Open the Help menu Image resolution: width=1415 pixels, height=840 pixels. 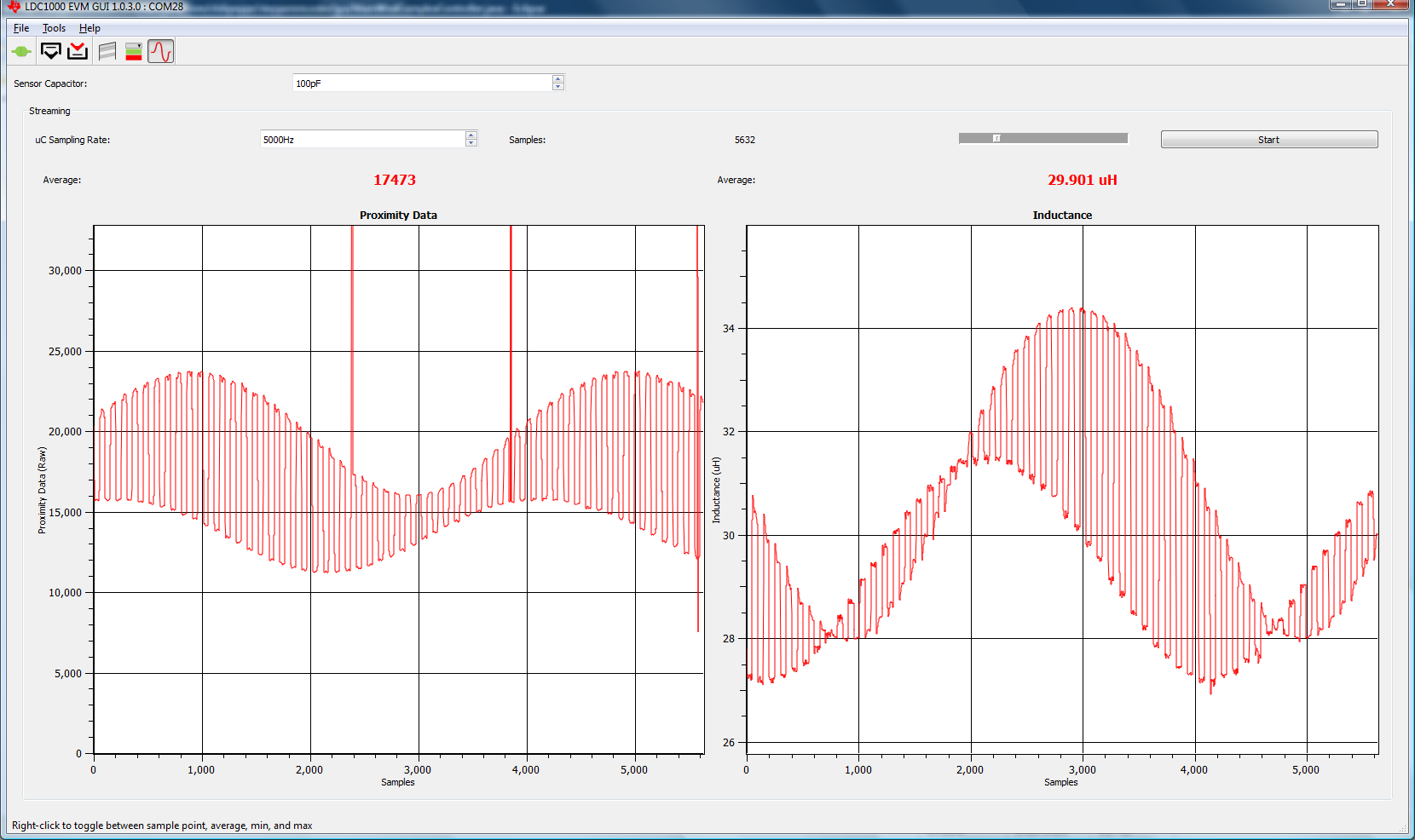pyautogui.click(x=90, y=28)
